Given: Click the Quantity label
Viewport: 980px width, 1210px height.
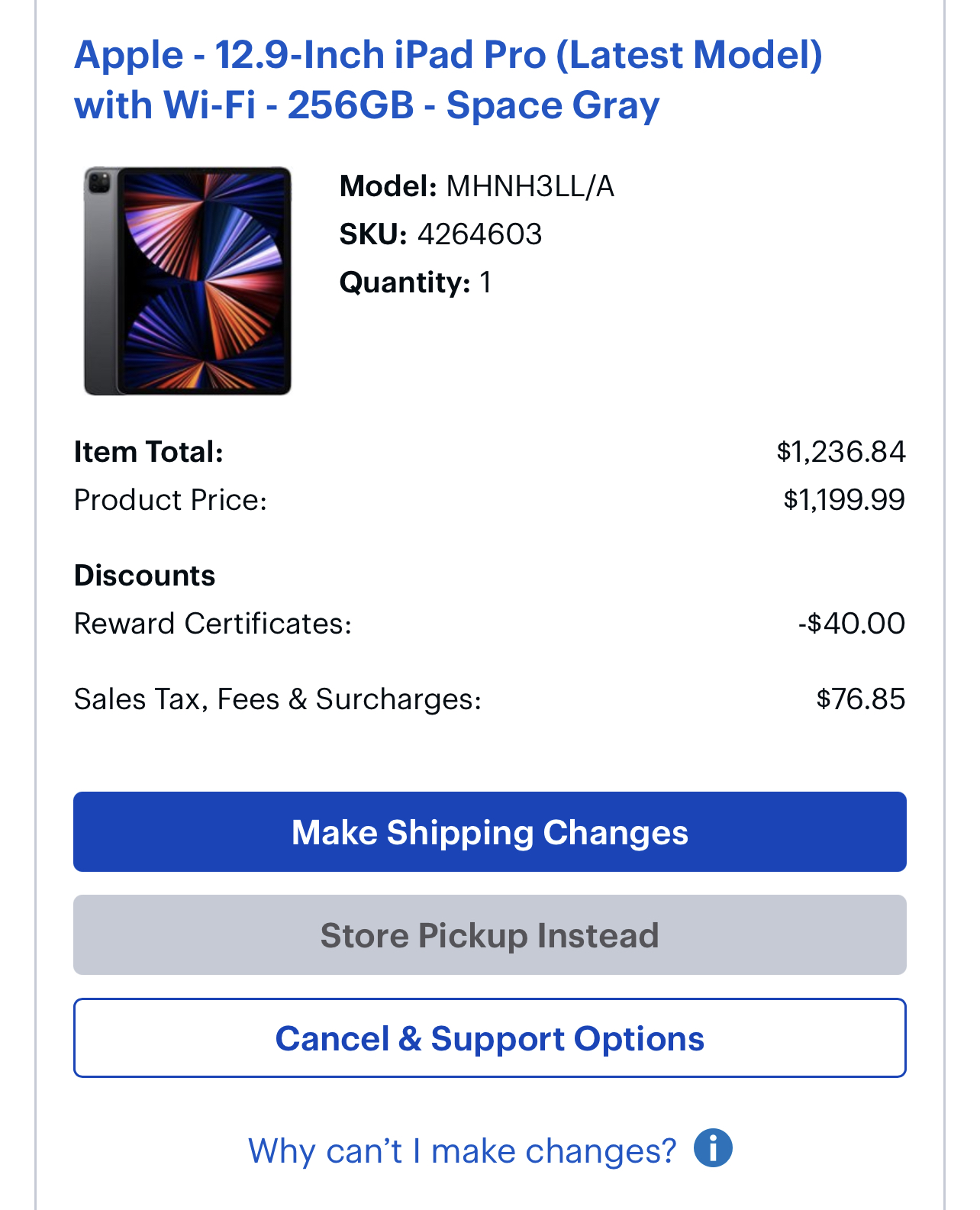Looking at the screenshot, I should tap(405, 282).
